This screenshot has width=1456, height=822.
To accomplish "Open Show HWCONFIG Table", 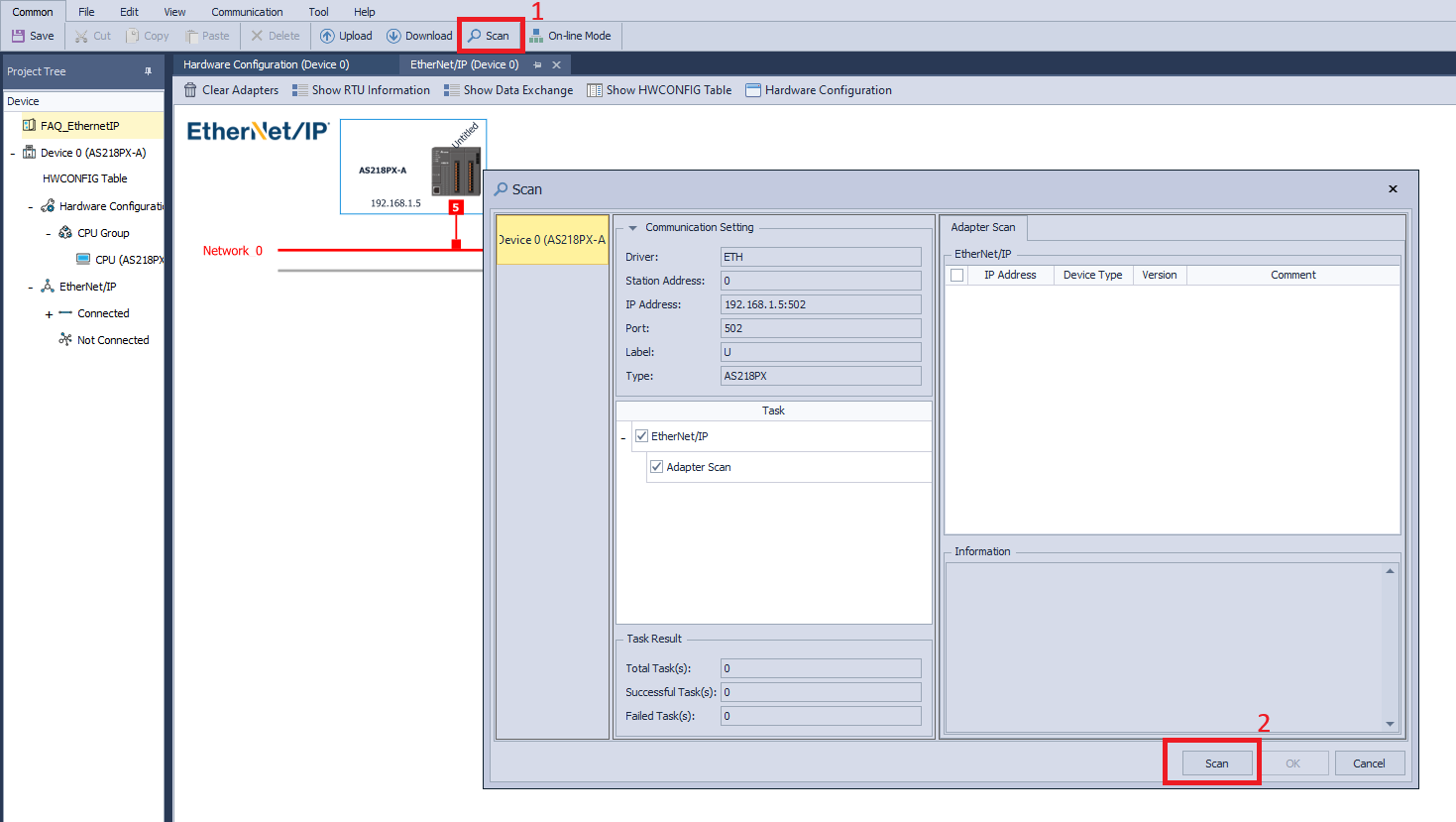I will pos(659,90).
